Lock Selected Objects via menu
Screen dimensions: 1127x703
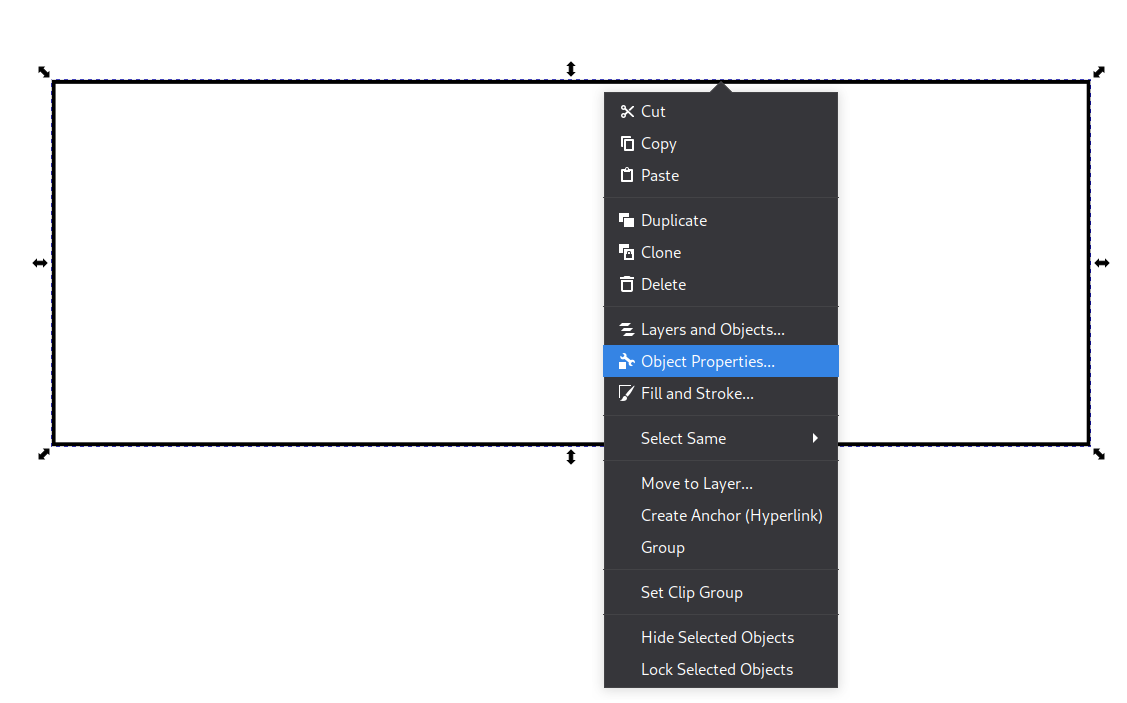716,669
